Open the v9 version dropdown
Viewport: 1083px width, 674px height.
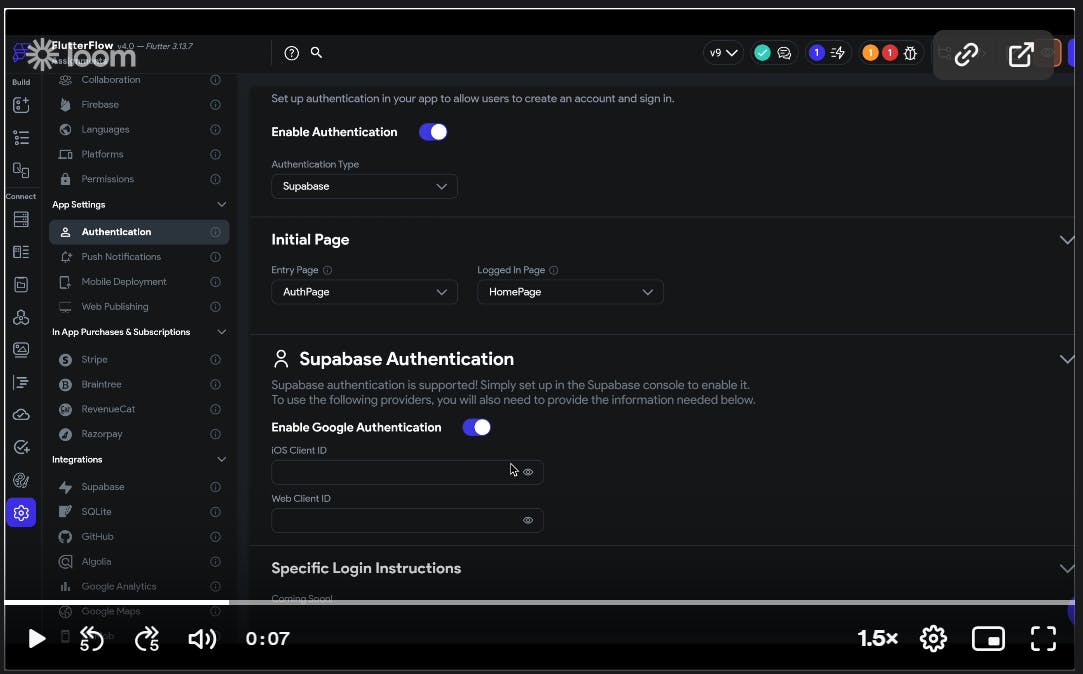723,52
